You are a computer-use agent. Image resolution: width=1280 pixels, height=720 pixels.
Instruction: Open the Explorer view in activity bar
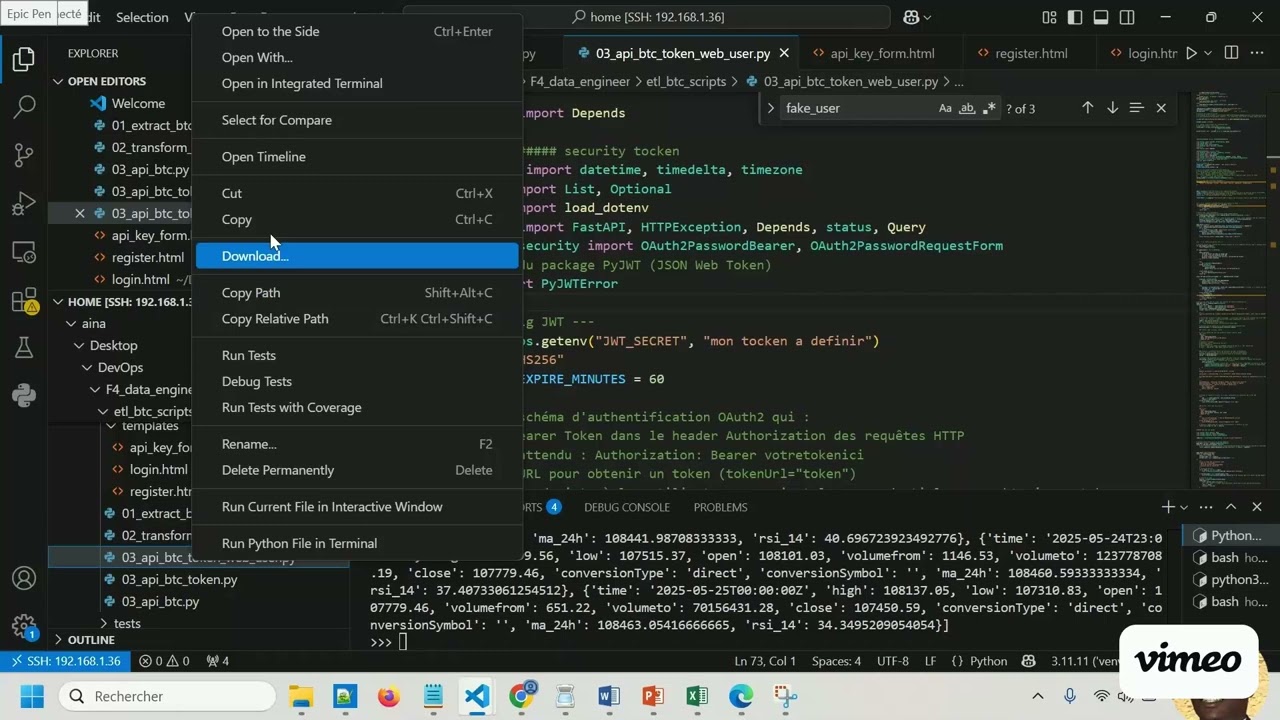point(24,59)
